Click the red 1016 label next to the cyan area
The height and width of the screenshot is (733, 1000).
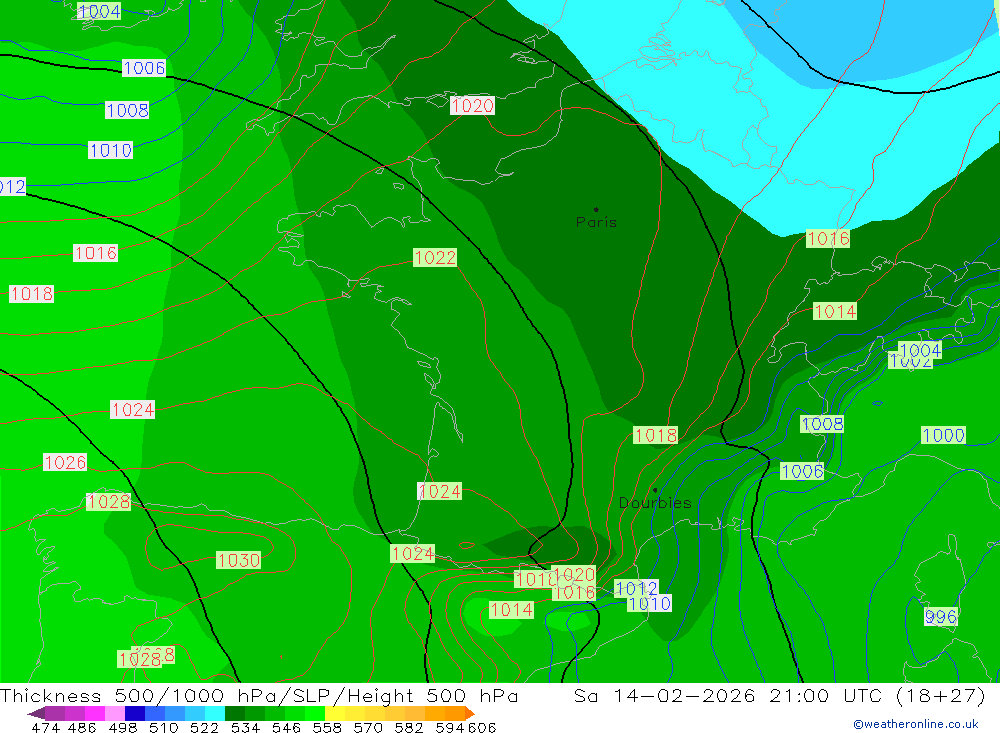point(828,239)
